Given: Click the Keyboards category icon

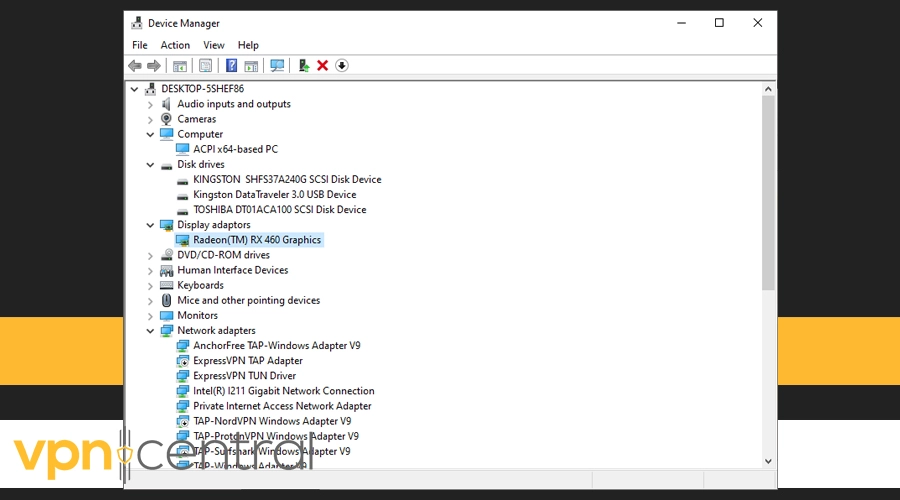Looking at the screenshot, I should coord(166,285).
